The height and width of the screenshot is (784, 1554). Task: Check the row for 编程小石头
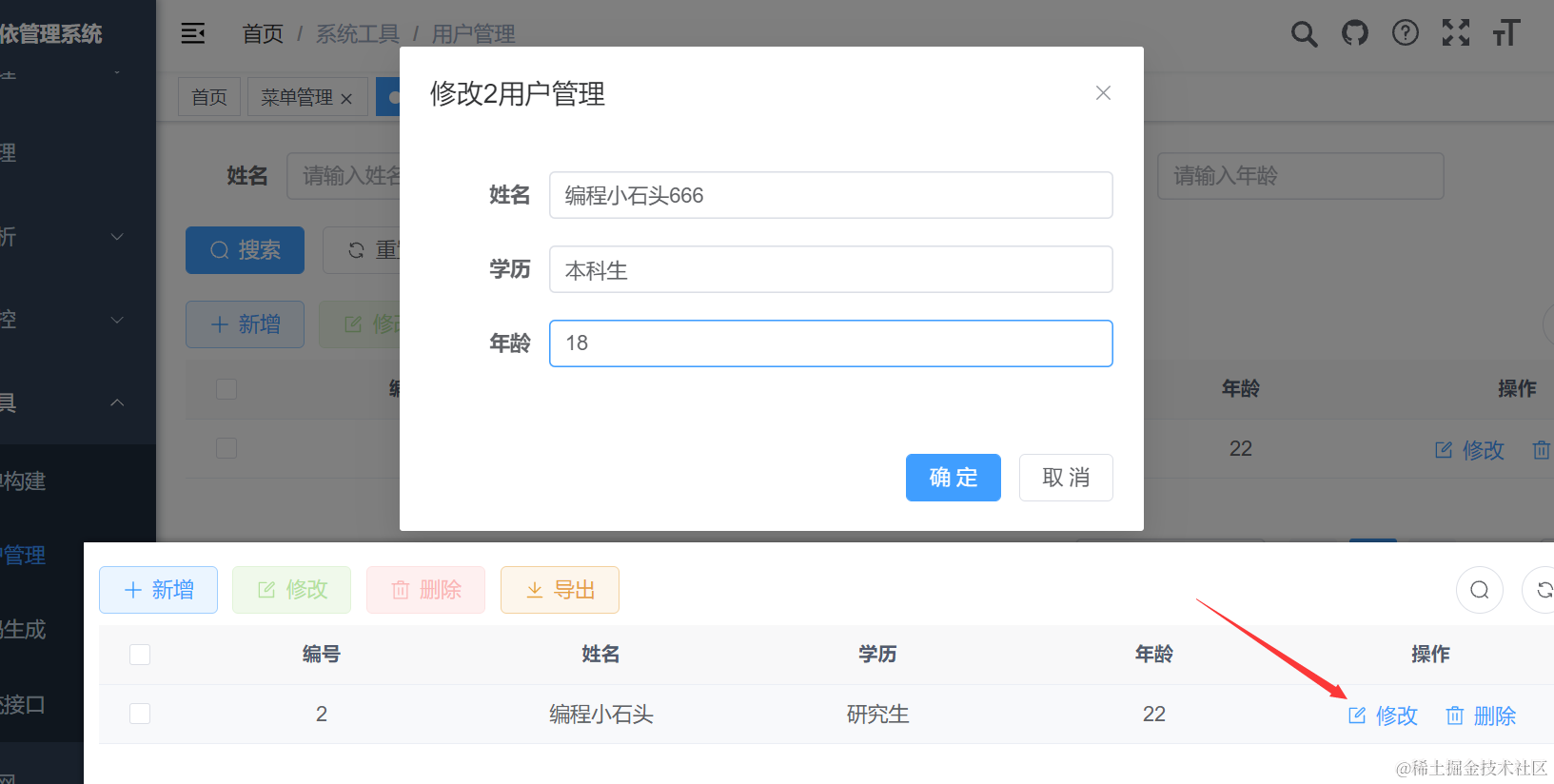coord(140,714)
